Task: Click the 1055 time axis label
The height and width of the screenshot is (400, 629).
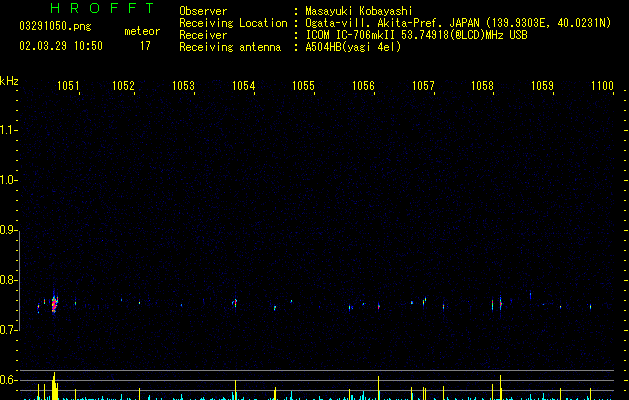Action: [303, 86]
